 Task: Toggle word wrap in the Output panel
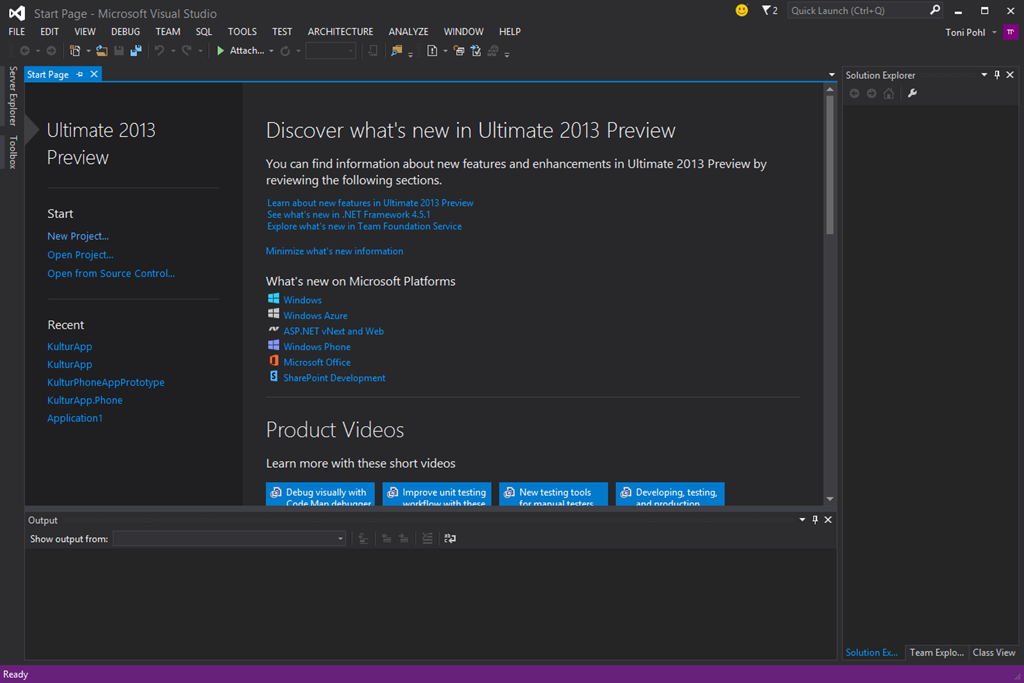pos(450,539)
